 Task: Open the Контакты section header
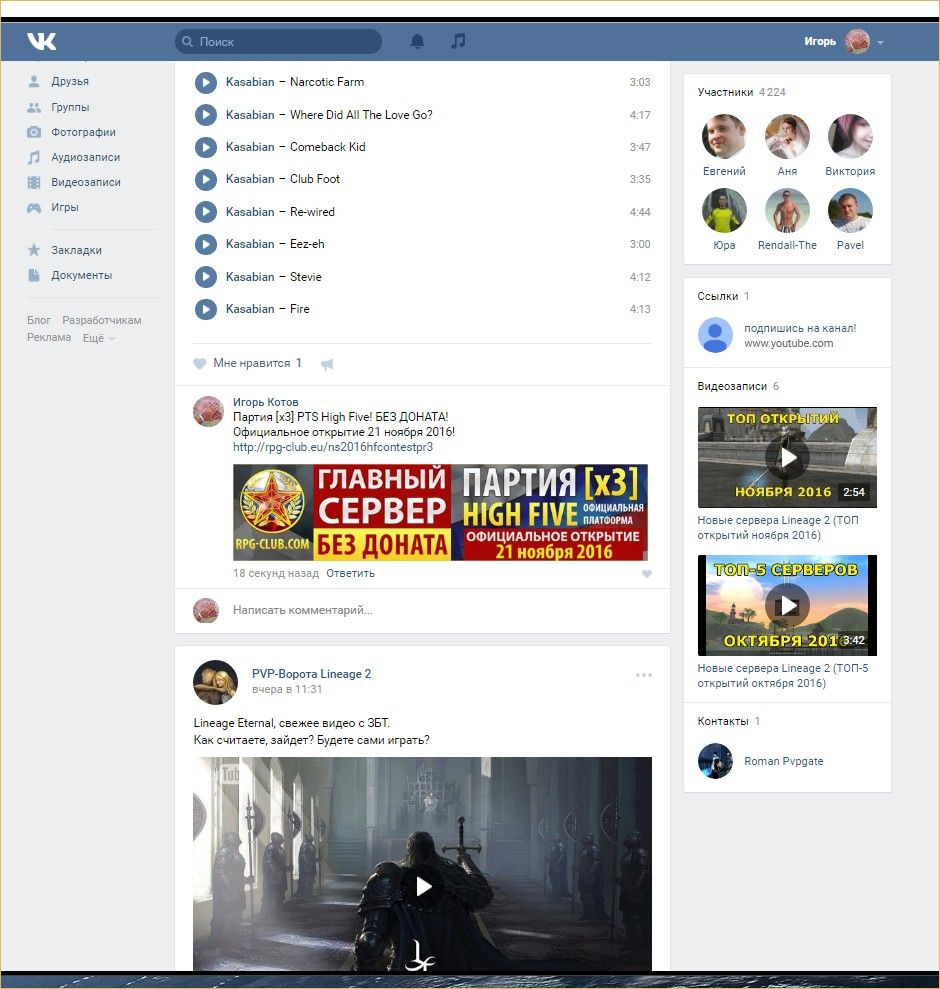point(728,722)
